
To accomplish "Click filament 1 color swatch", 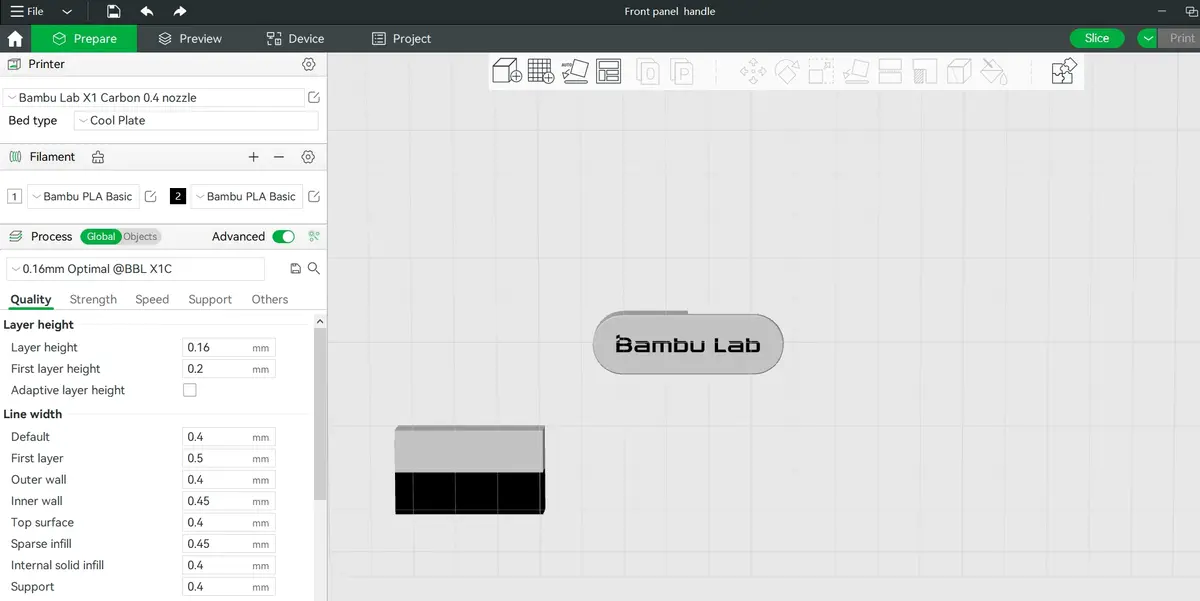I will [14, 196].
